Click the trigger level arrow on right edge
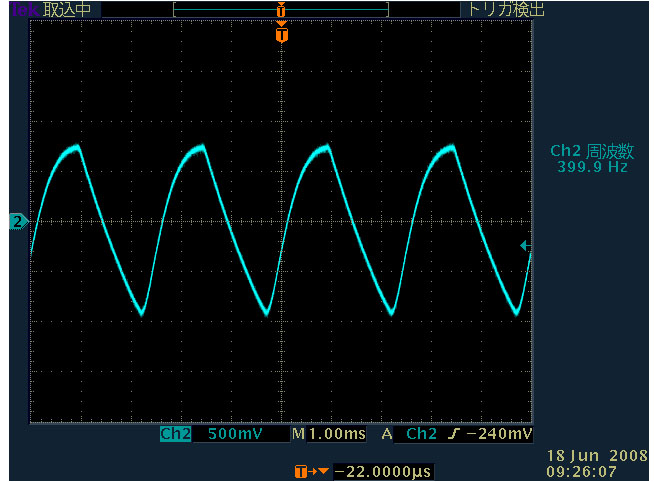 526,245
